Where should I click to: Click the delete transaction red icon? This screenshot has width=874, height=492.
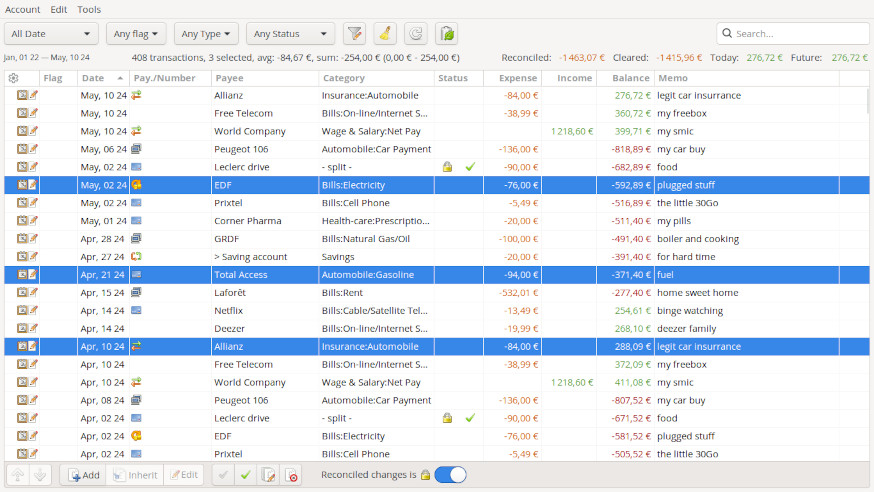[291, 475]
